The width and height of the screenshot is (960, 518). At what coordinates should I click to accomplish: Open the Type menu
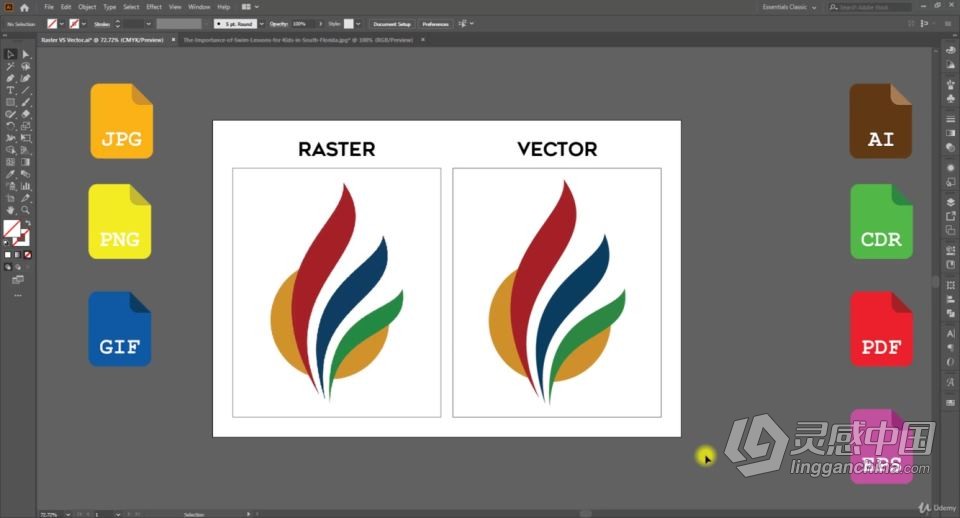[x=110, y=7]
